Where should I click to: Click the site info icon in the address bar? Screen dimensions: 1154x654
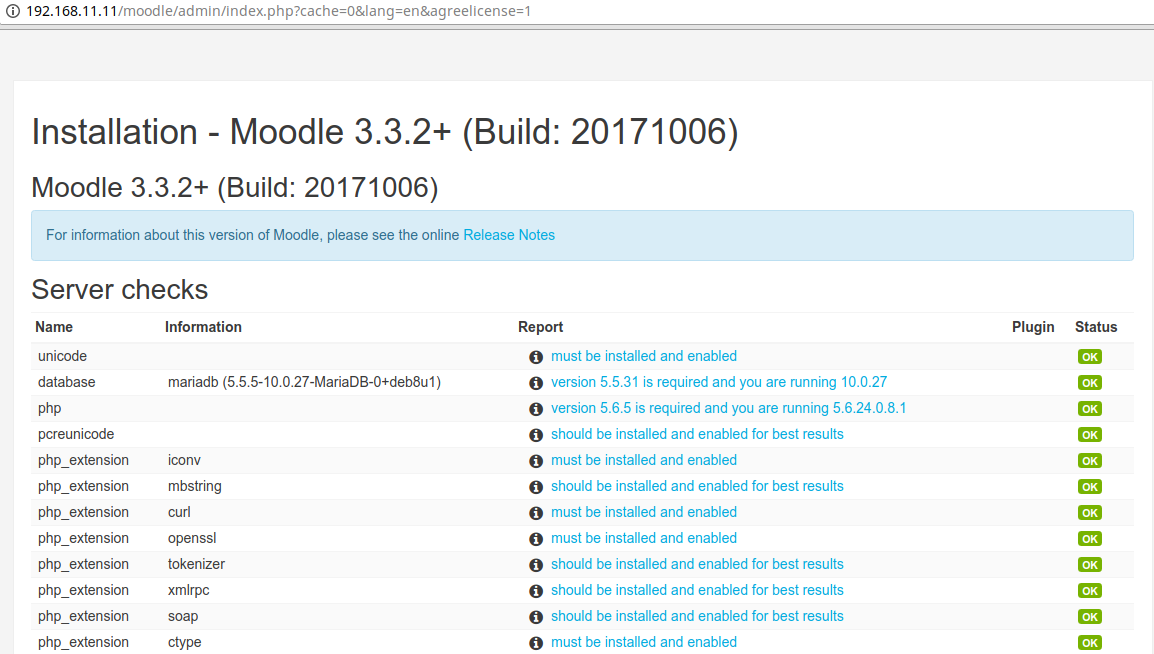11,13
